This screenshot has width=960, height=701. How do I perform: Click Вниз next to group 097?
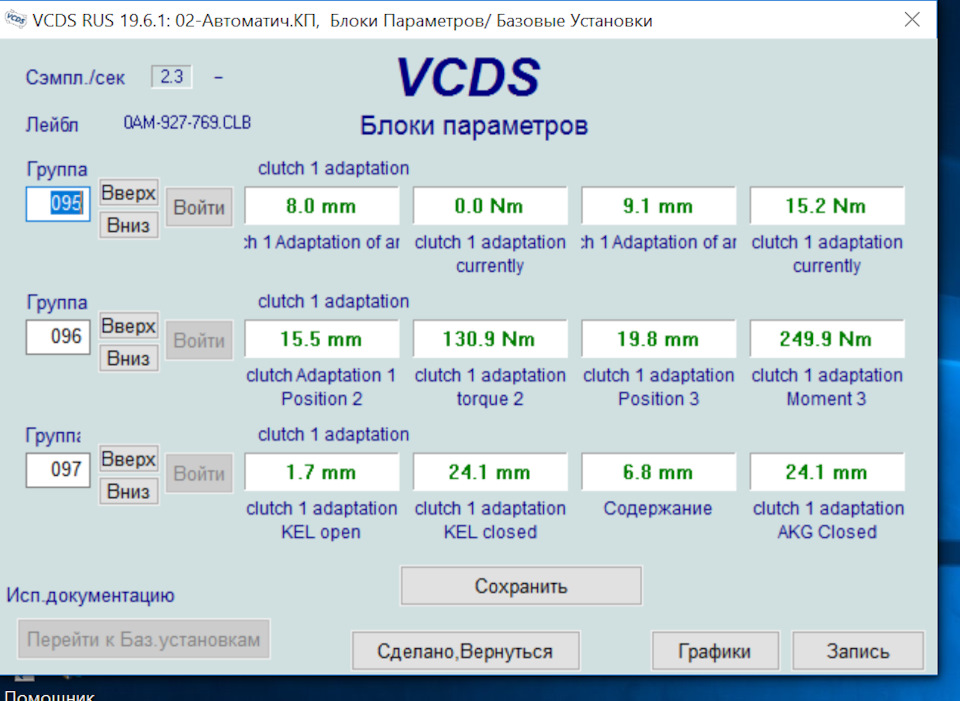pyautogui.click(x=129, y=491)
